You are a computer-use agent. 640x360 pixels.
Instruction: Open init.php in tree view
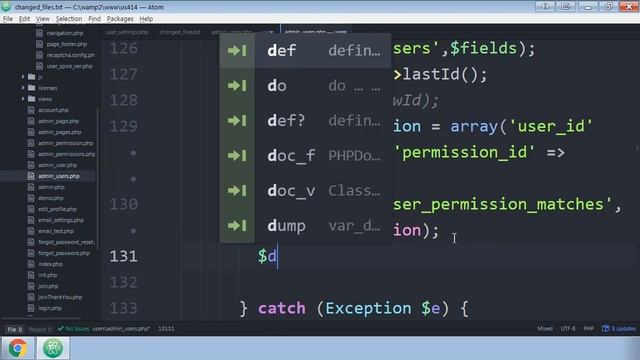(x=48, y=276)
